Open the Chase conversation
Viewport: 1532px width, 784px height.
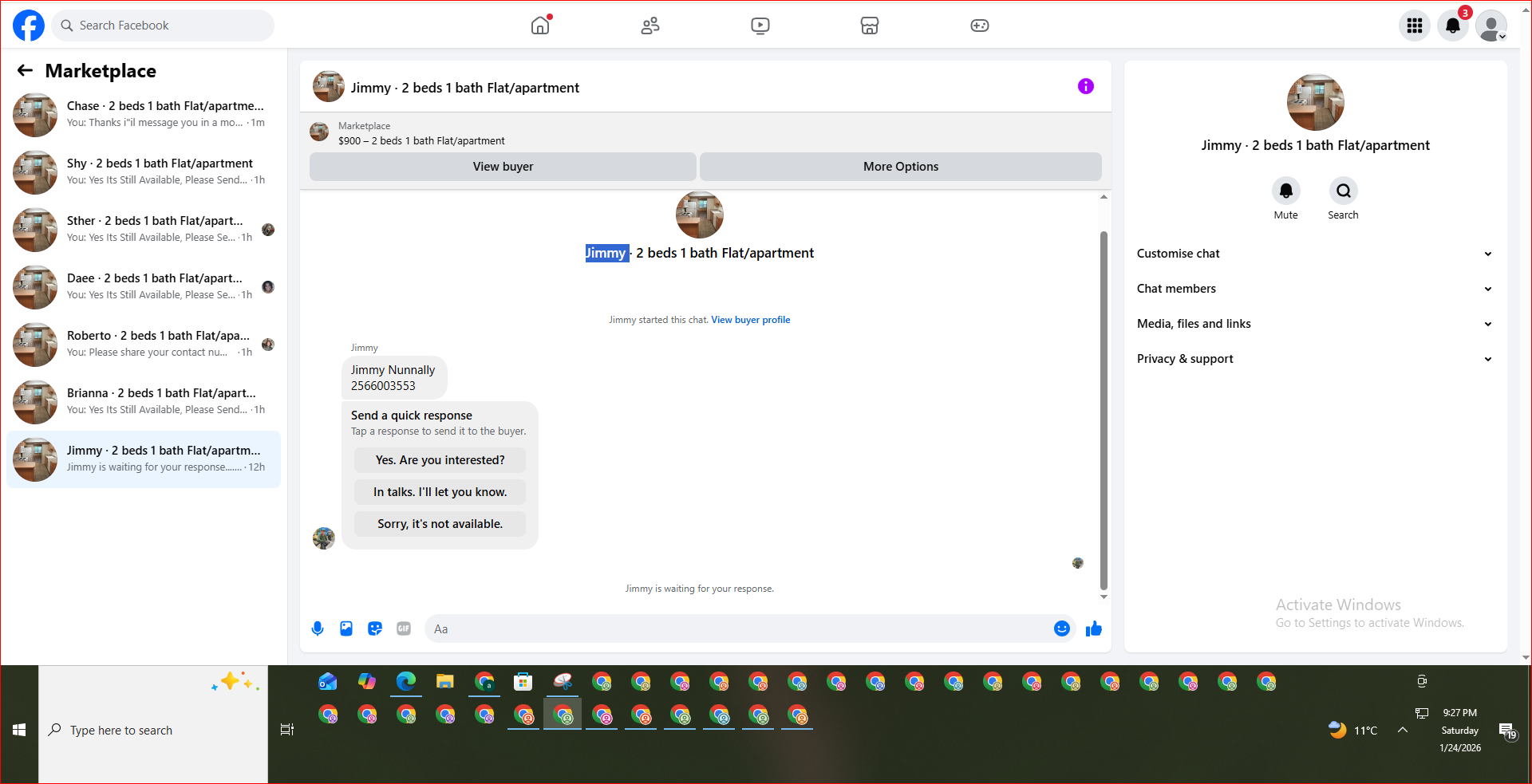(144, 115)
